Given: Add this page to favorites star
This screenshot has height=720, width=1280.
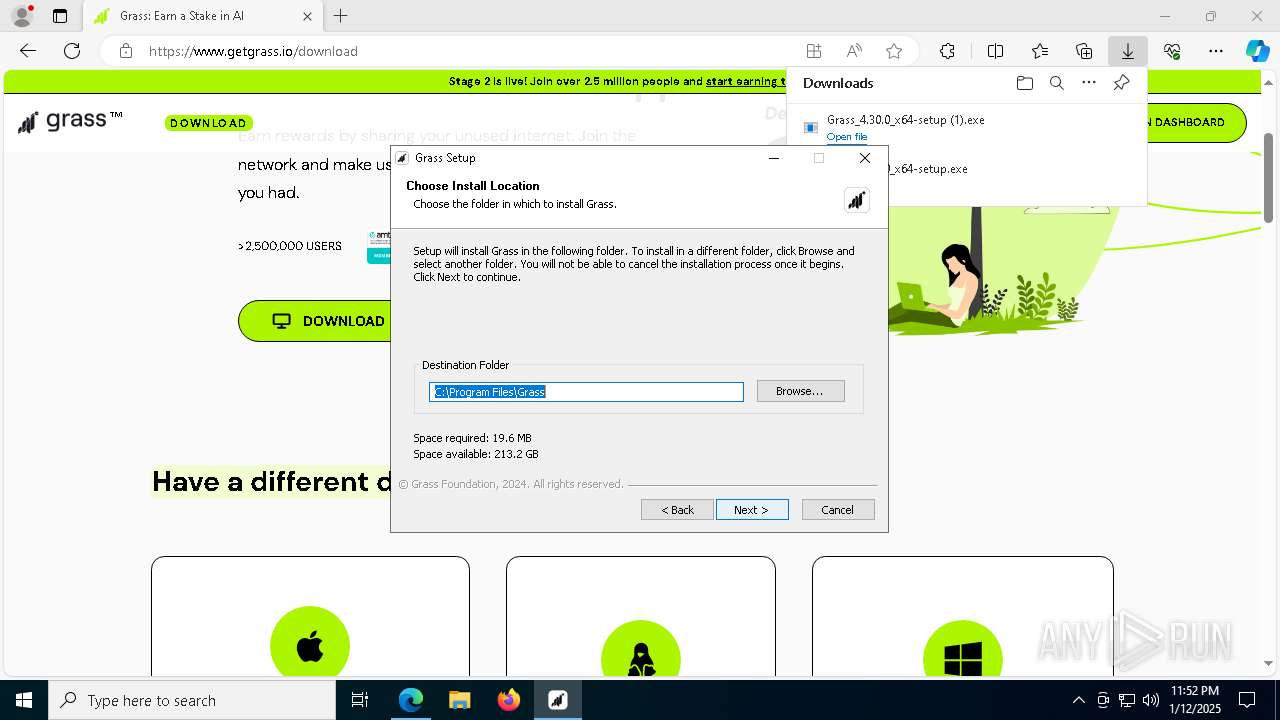Looking at the screenshot, I should click(894, 51).
